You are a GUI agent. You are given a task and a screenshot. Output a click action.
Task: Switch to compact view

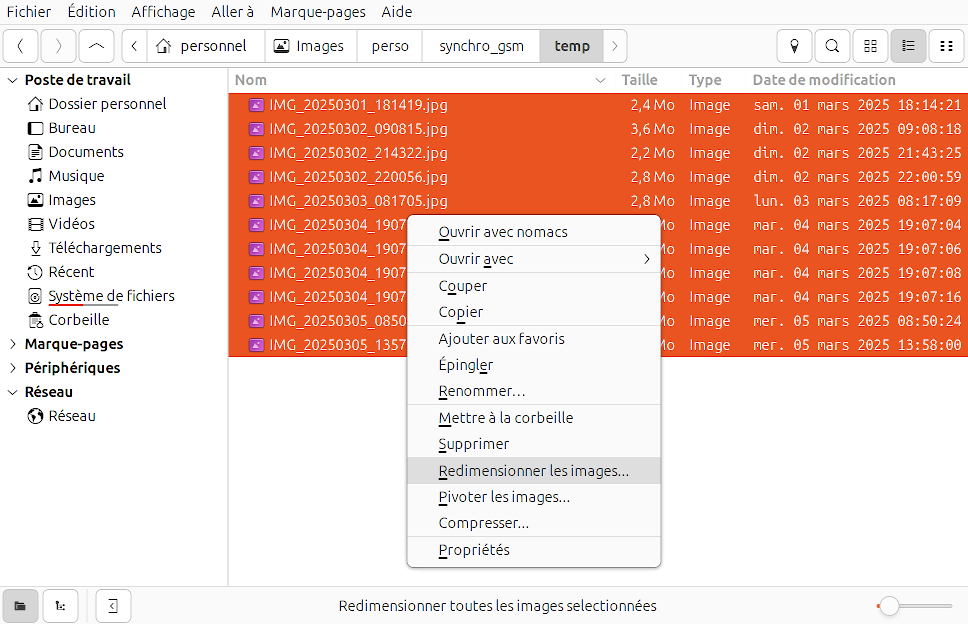coord(946,46)
